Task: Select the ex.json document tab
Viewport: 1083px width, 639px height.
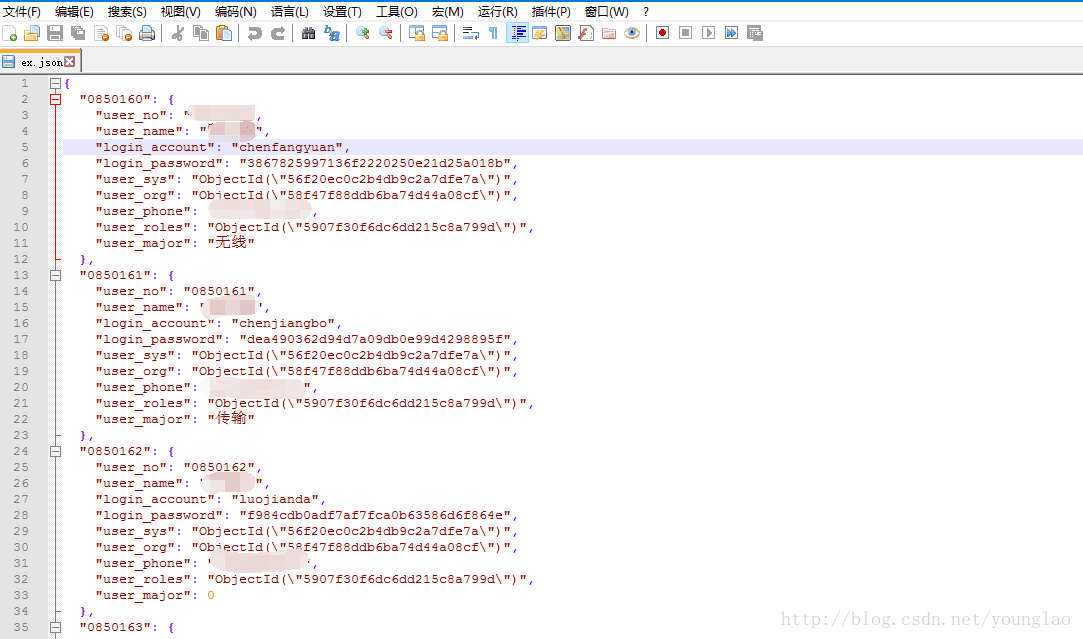Action: 40,62
